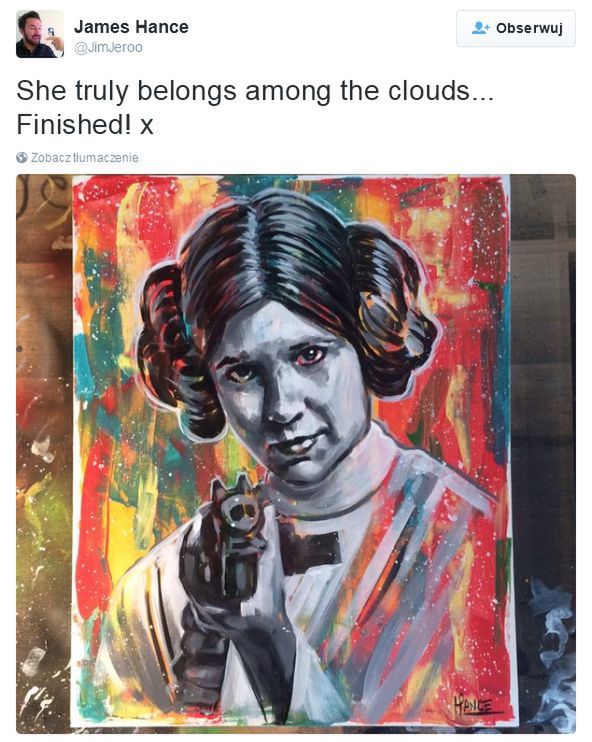Click the painted face in the portrait
This screenshot has width=592, height=742.
point(291,393)
